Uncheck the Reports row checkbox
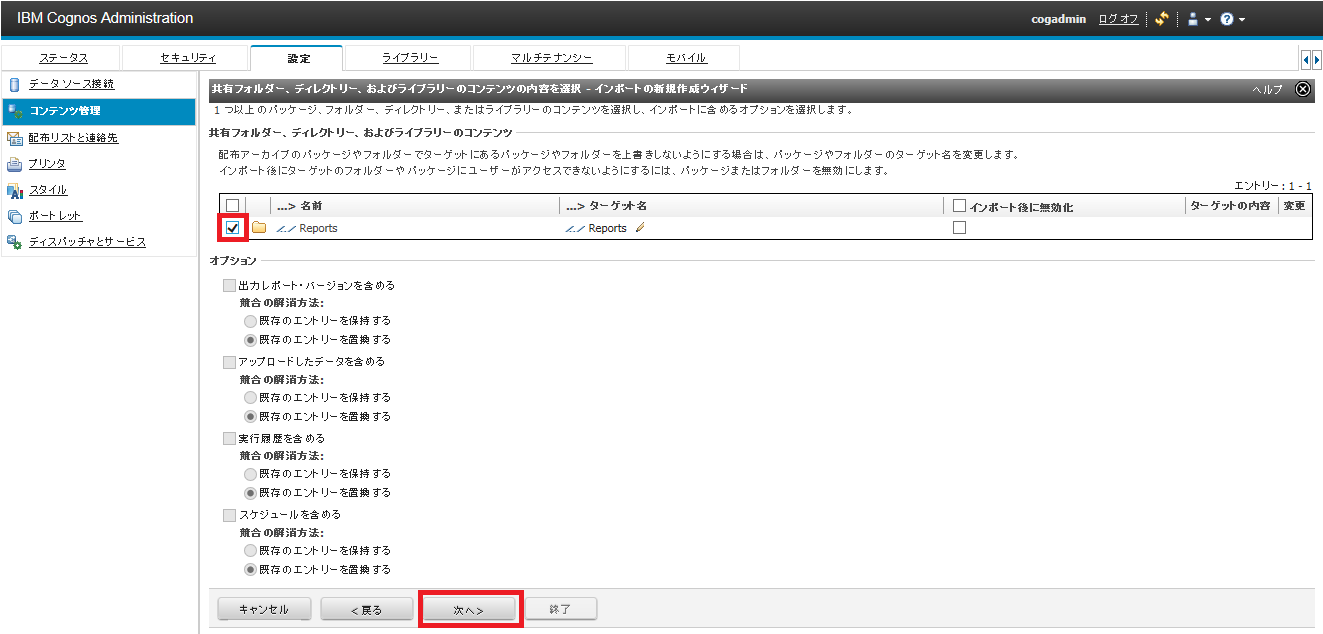The height and width of the screenshot is (634, 1323). point(233,228)
